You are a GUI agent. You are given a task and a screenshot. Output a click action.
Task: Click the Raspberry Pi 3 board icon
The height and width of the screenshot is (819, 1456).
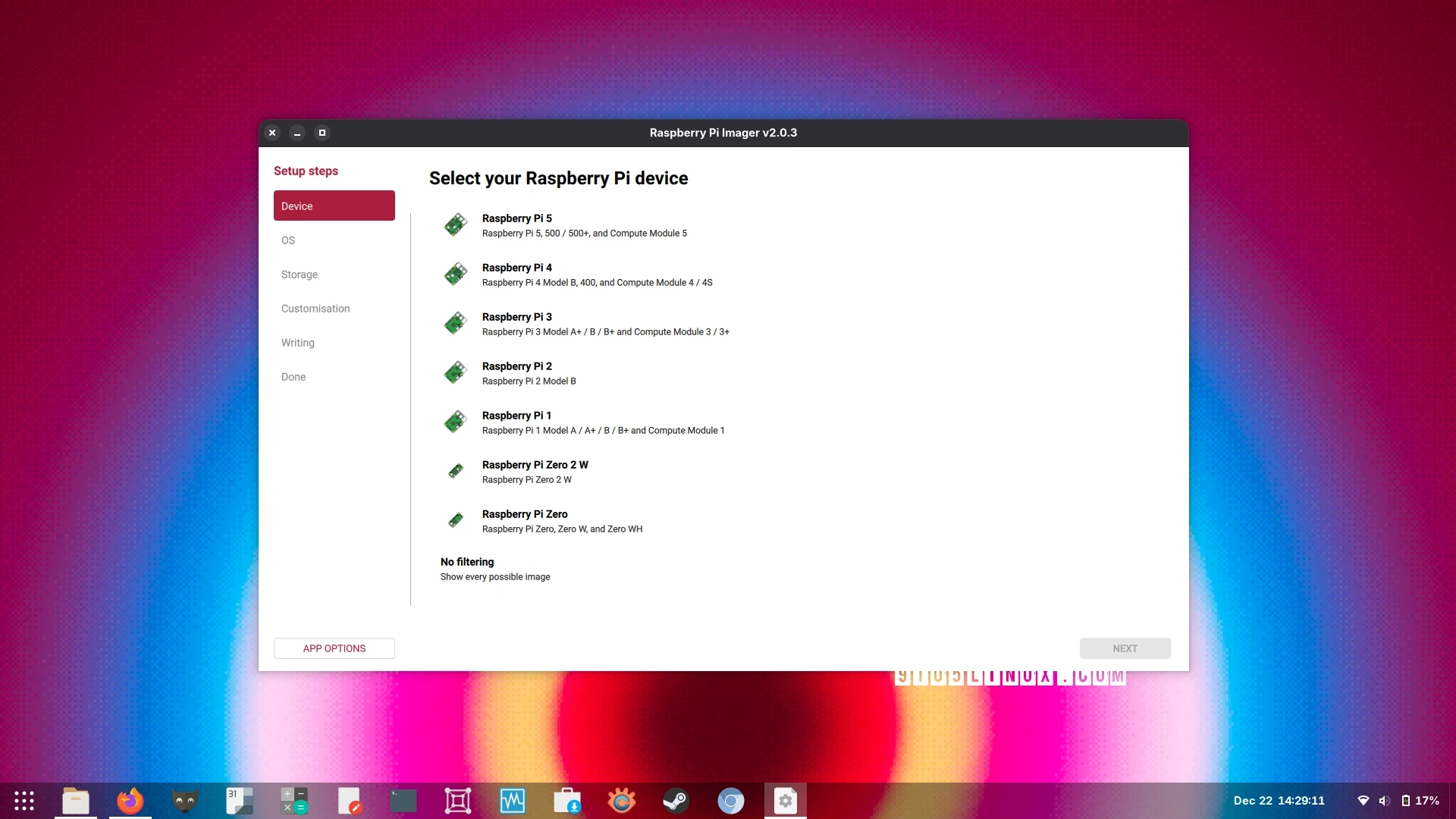[x=455, y=323]
